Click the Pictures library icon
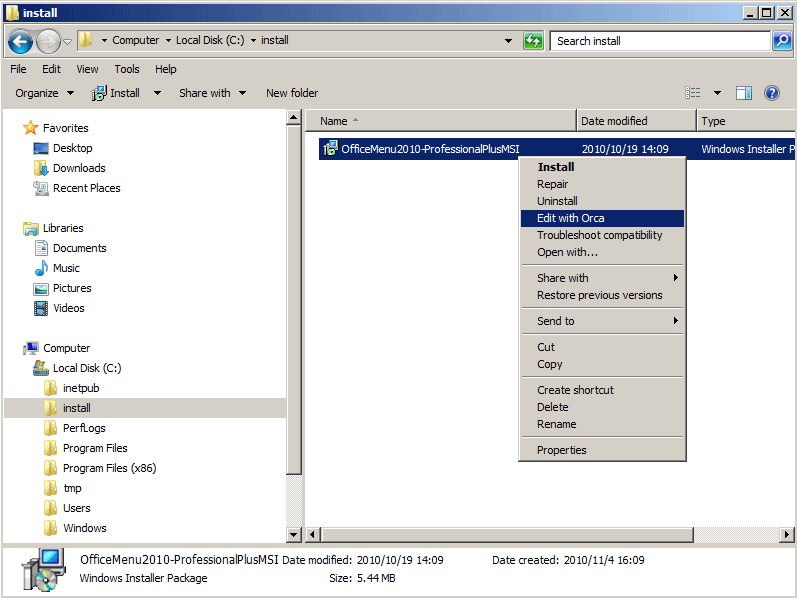Screen dimensions: 797x598 tap(41, 288)
